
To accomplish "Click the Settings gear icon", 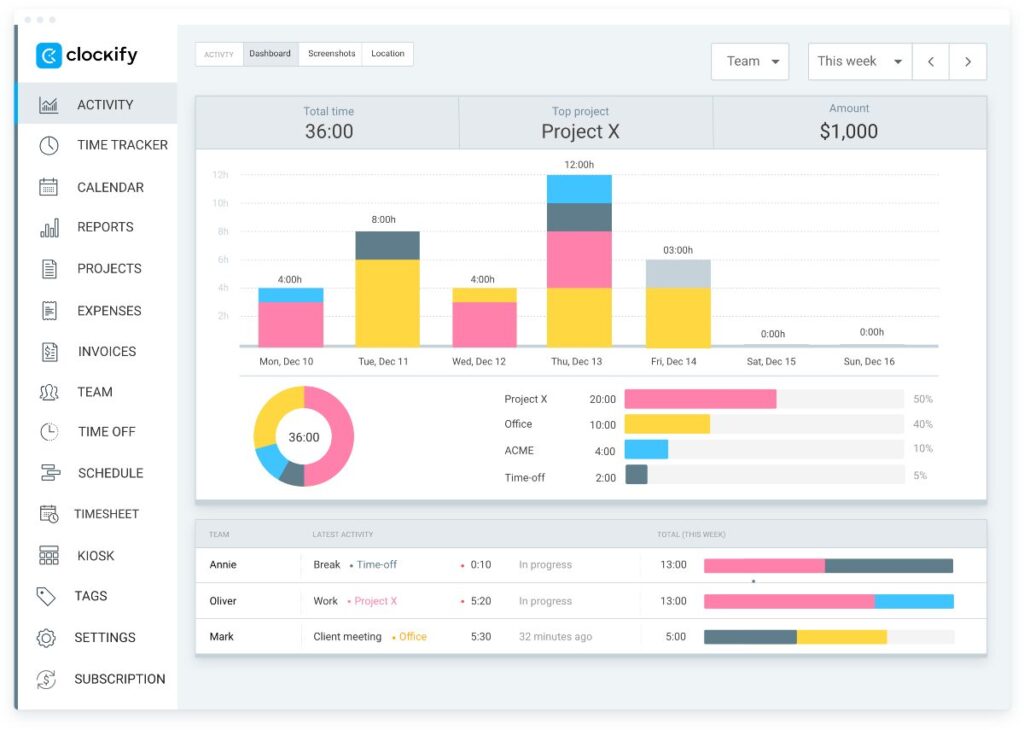I will (46, 638).
